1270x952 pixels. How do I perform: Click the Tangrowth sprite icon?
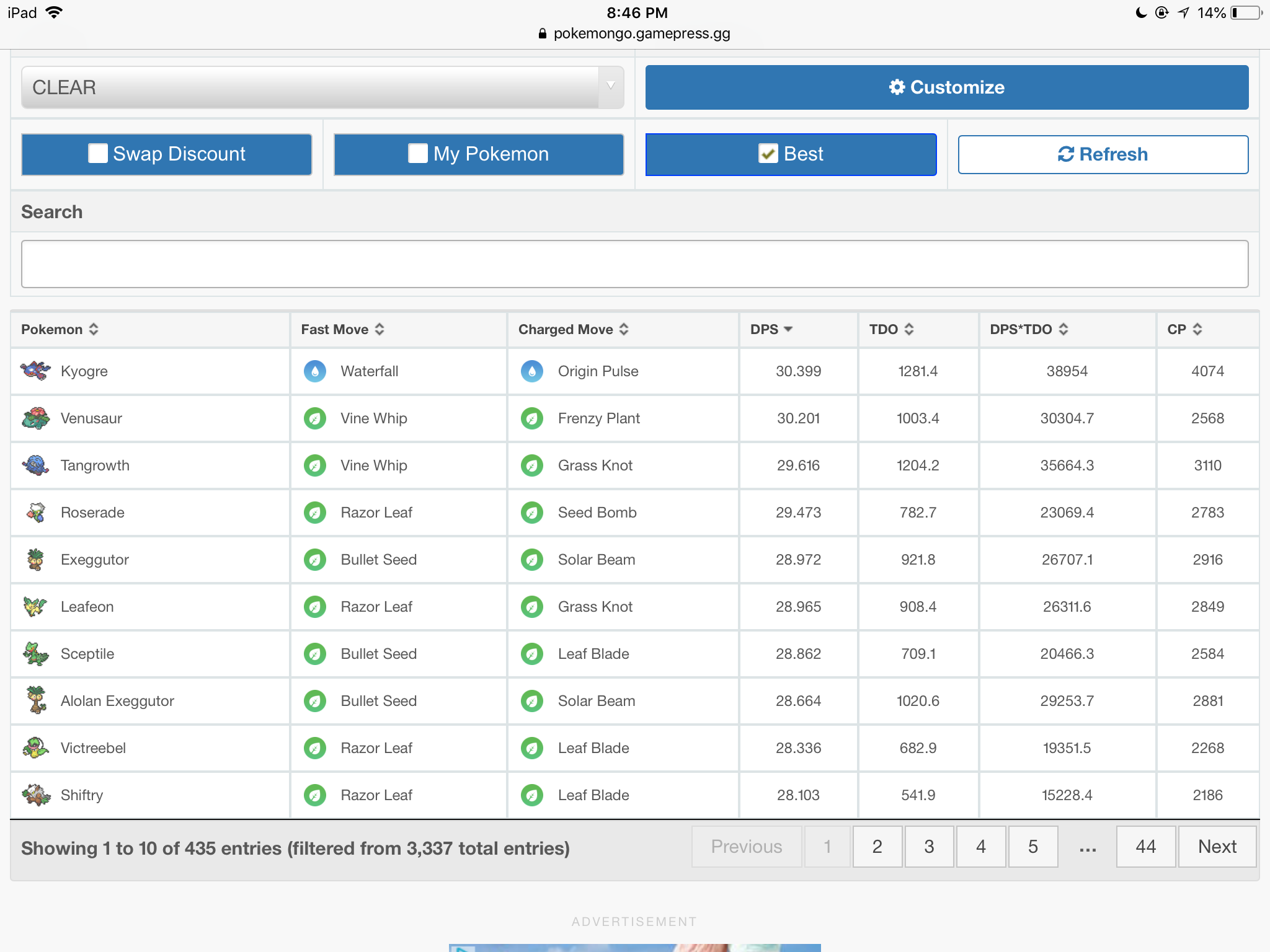coord(35,465)
